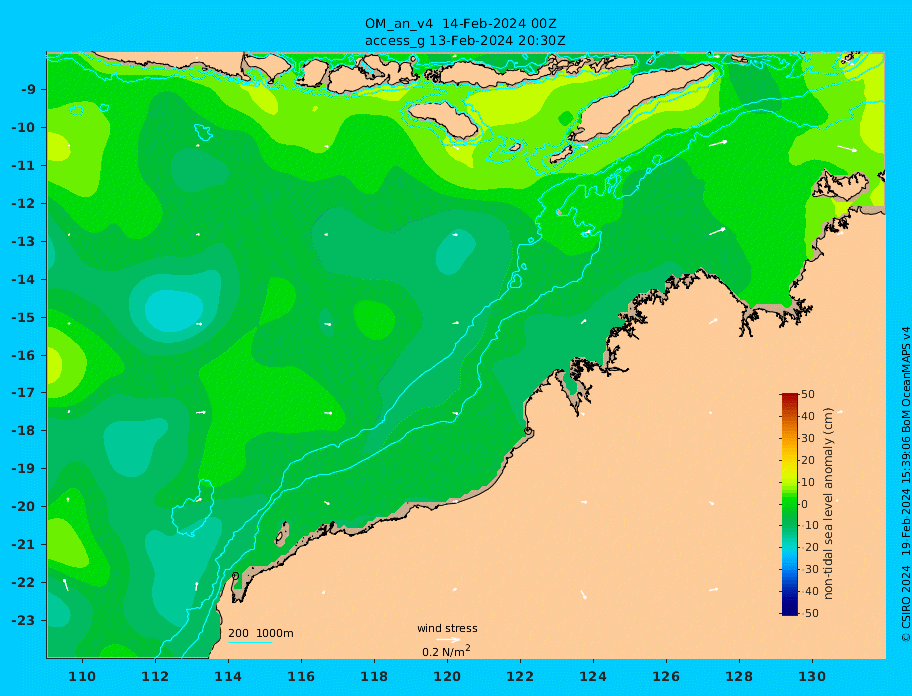Click the wind stress legend arrow
The width and height of the screenshot is (912, 696).
point(448,639)
